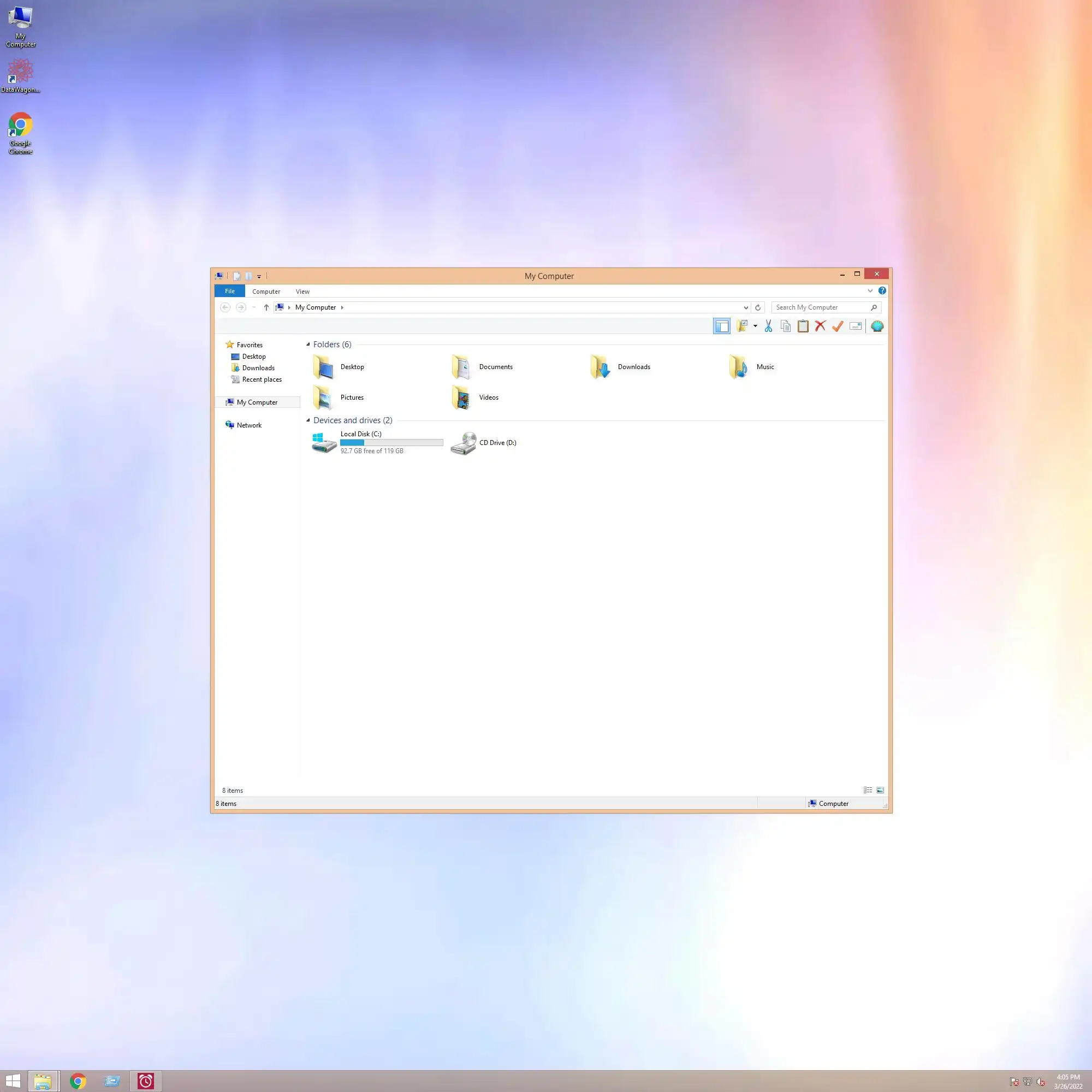This screenshot has height=1092, width=1092.
Task: Click the refresh button beside address bar
Action: [758, 307]
